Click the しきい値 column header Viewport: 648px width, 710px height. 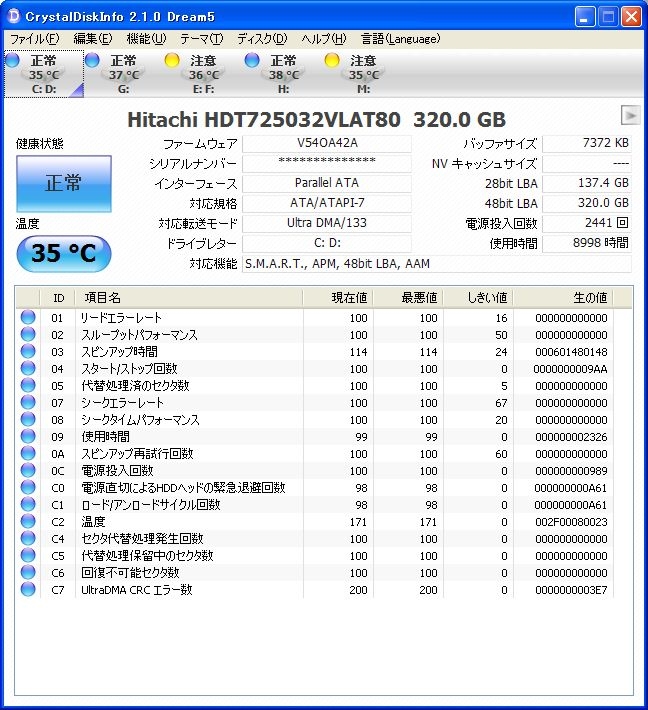(x=478, y=298)
